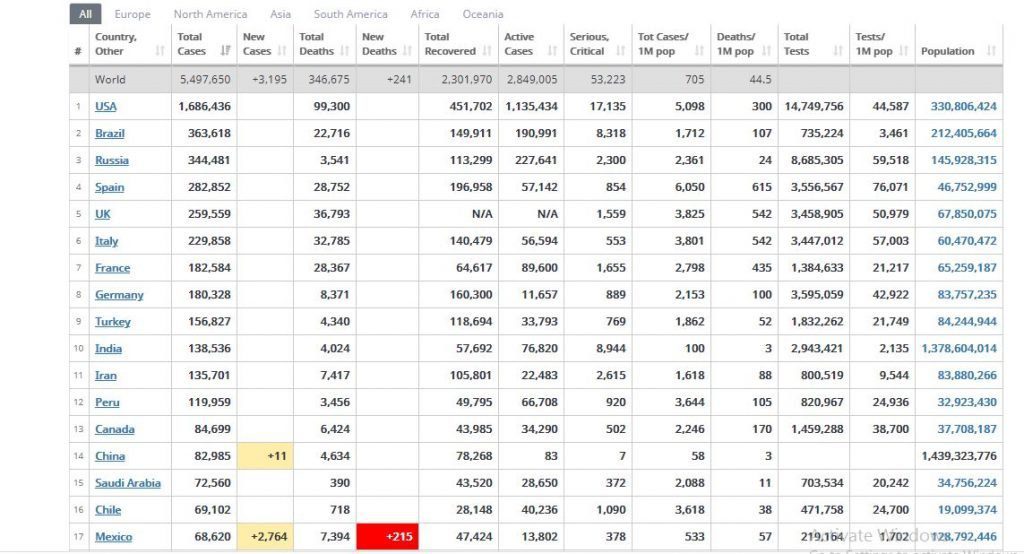This screenshot has width=1024, height=554.
Task: Open the USA country link
Action: (x=106, y=106)
